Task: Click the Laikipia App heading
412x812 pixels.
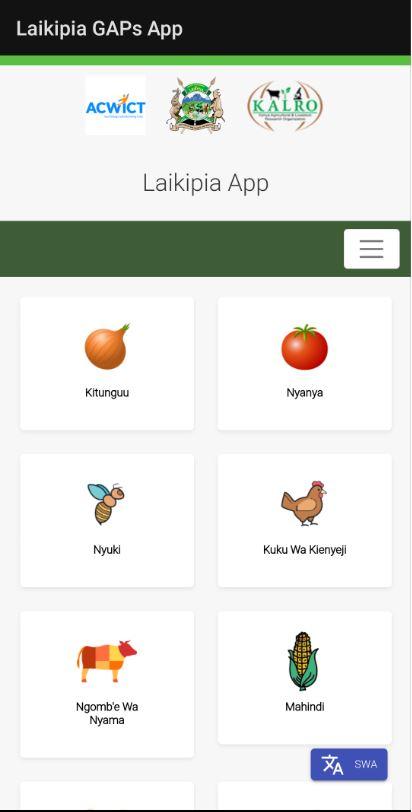Action: [205, 183]
